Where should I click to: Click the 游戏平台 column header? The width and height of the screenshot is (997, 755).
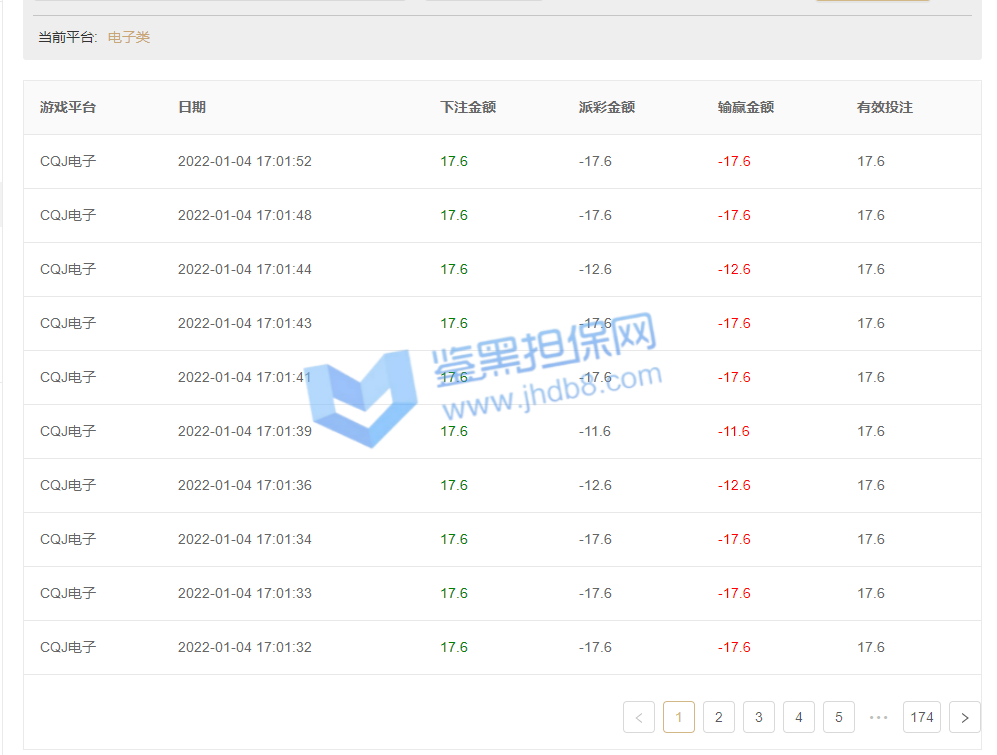point(68,107)
